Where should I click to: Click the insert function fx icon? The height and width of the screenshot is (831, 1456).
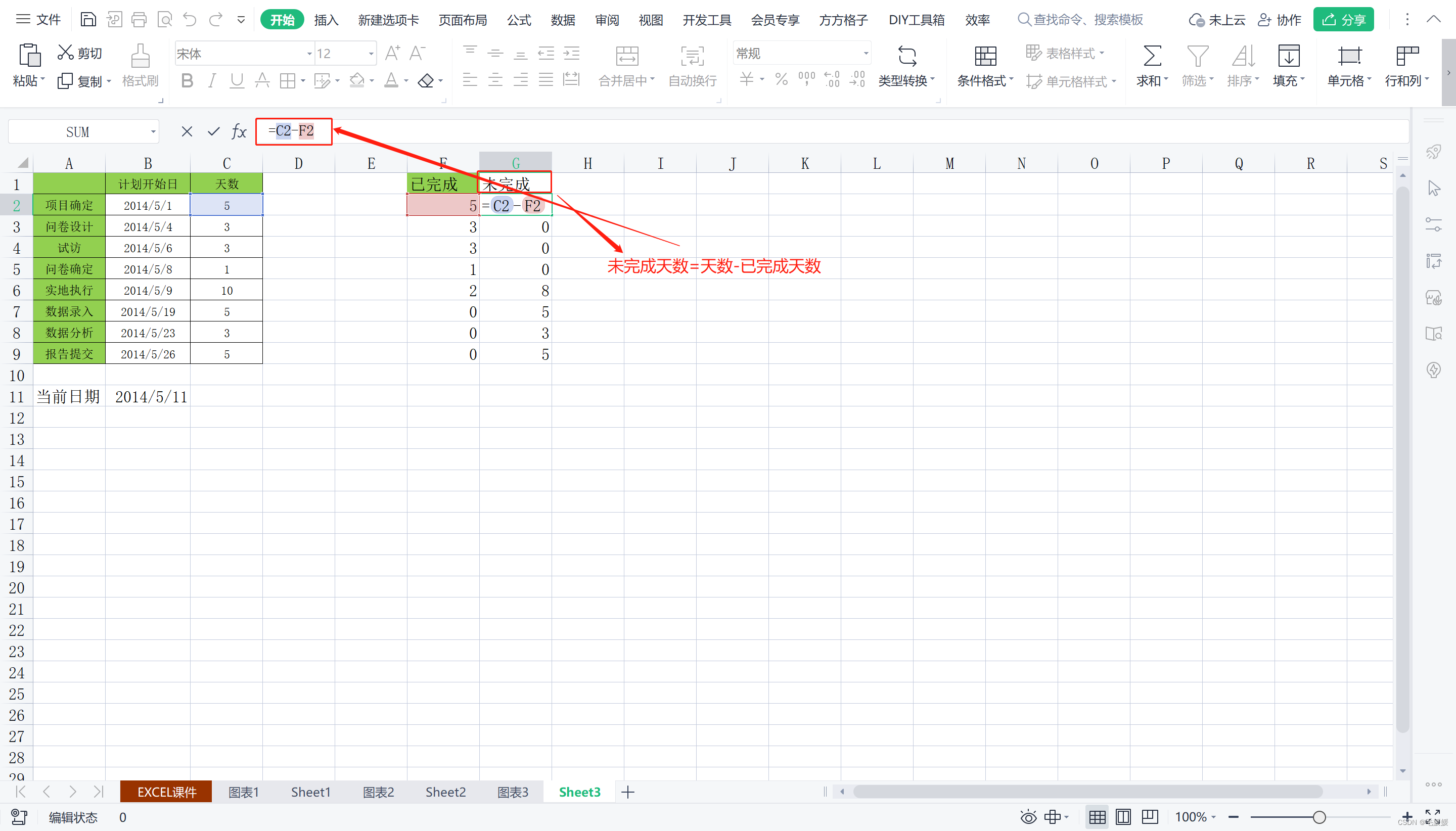239,132
